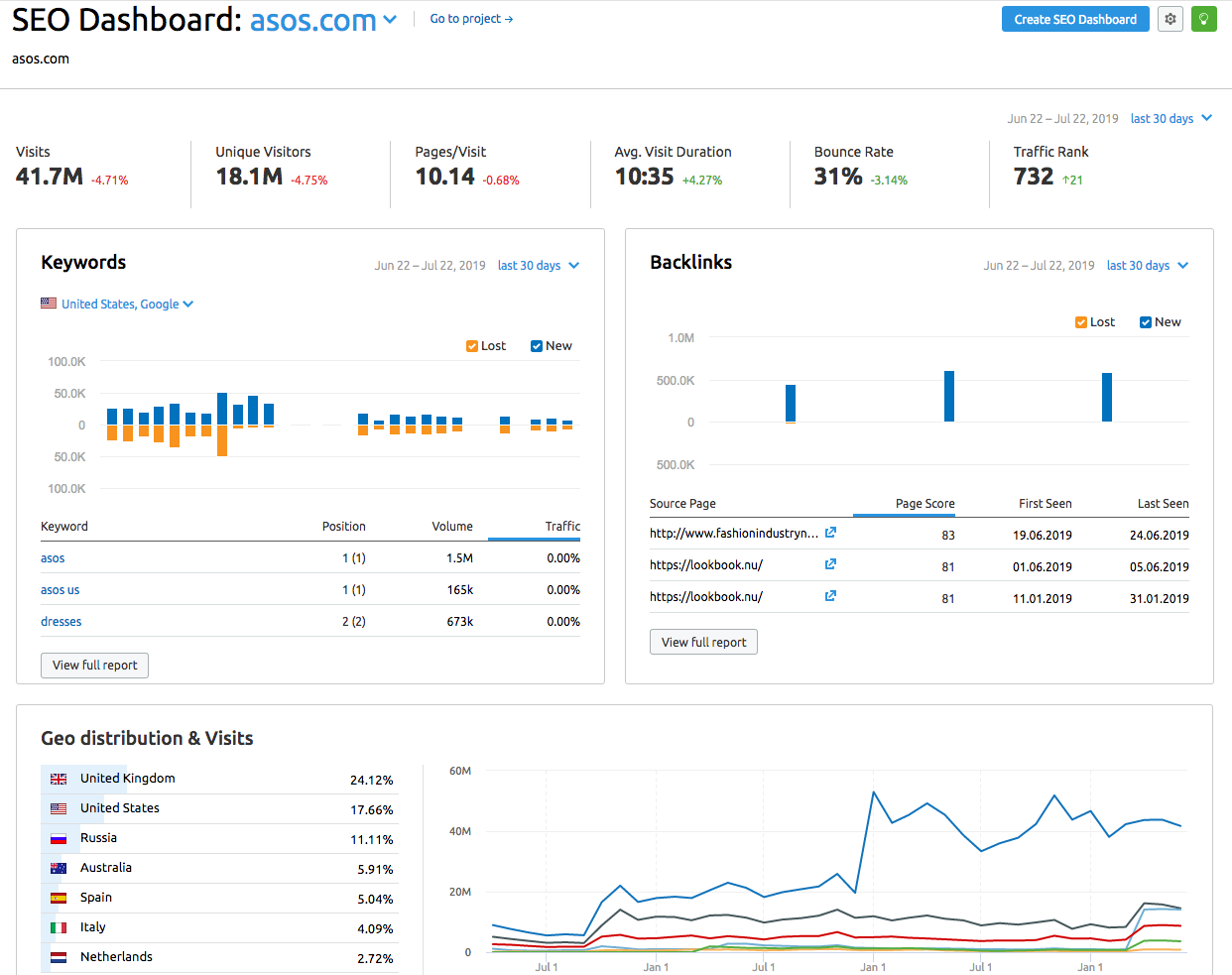Toggle the Lost checkbox in Keywords chart
Screen dimensions: 1232x975
point(472,346)
